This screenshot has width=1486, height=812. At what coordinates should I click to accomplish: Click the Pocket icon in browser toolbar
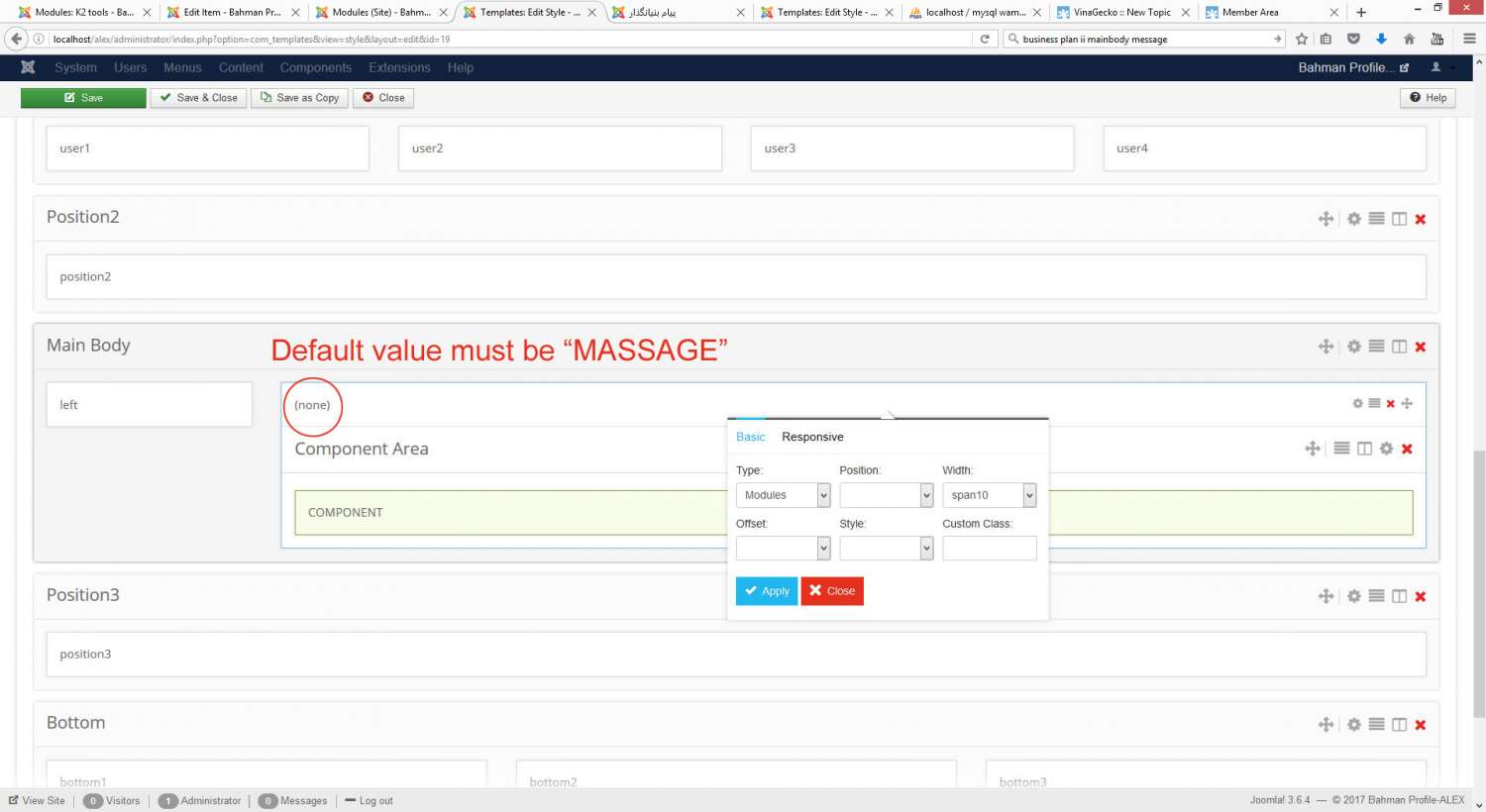click(1353, 40)
